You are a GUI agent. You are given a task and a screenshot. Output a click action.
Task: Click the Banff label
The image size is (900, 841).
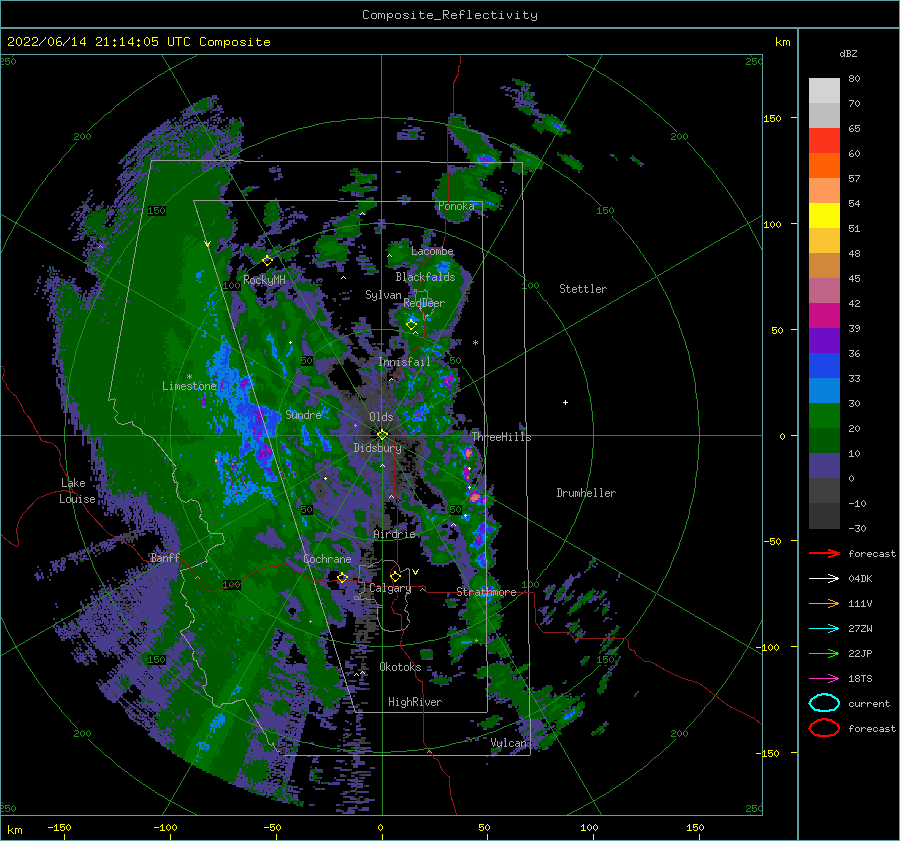pos(165,557)
